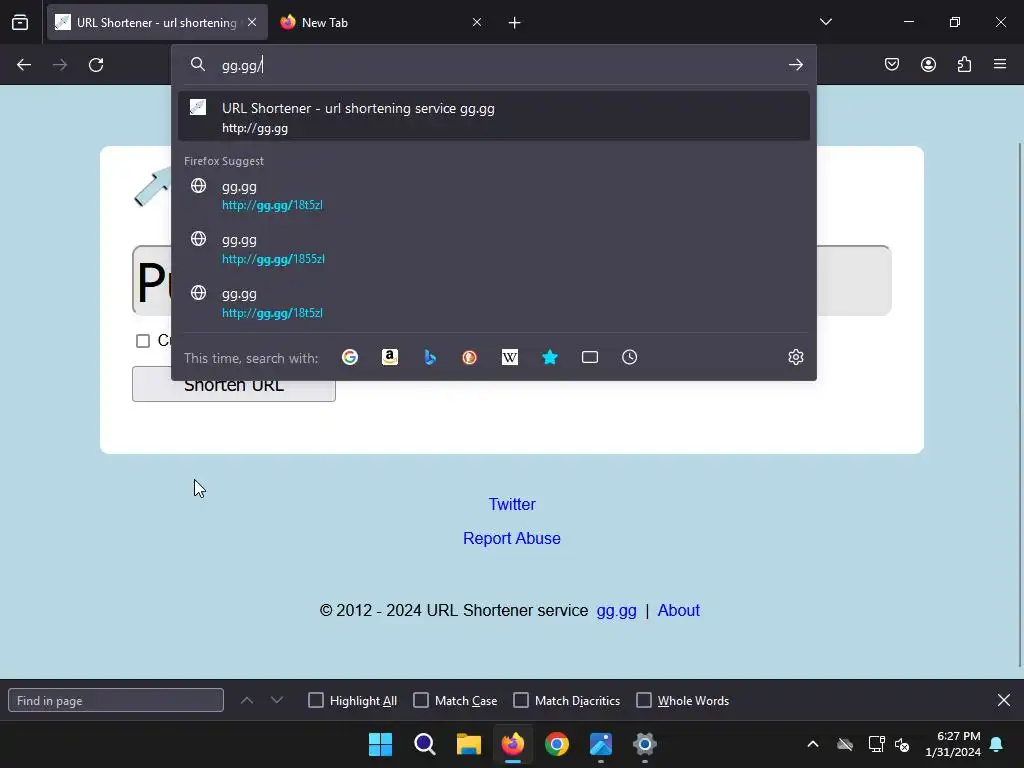Open File Explorer from taskbar
The image size is (1024, 768).
click(x=468, y=744)
